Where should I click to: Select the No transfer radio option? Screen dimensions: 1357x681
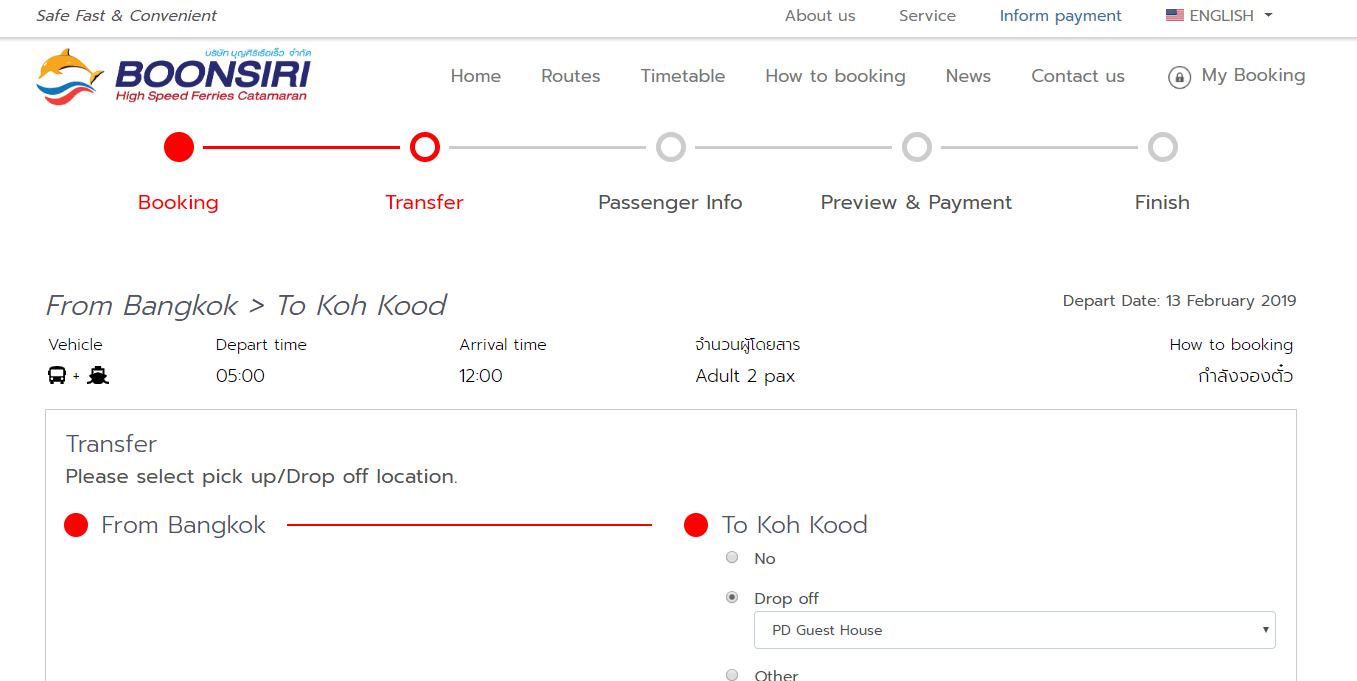[732, 557]
